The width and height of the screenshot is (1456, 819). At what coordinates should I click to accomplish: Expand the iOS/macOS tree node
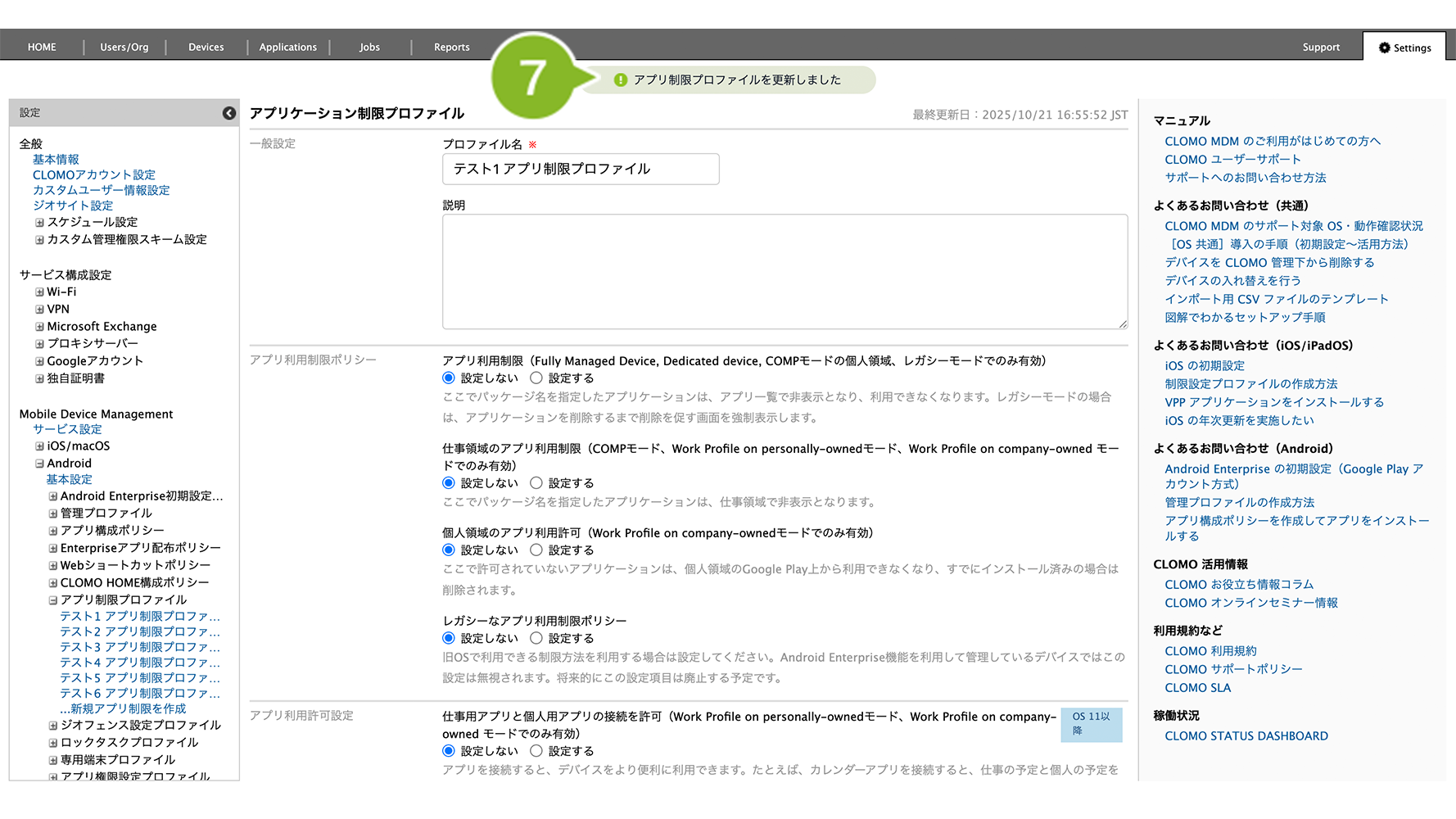tap(39, 446)
